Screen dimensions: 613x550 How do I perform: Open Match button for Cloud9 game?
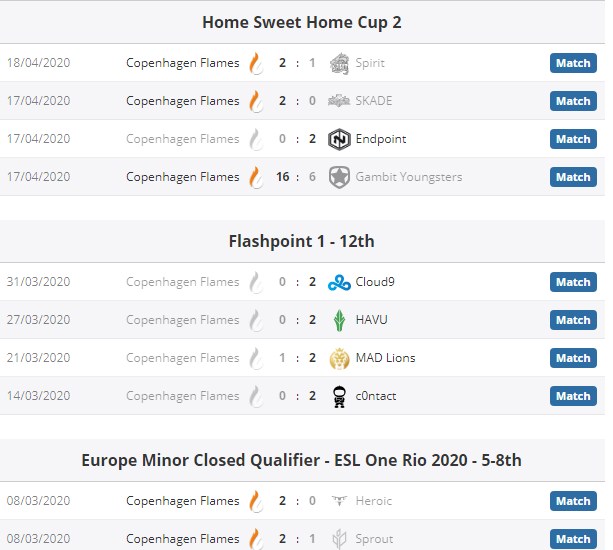coord(573,282)
